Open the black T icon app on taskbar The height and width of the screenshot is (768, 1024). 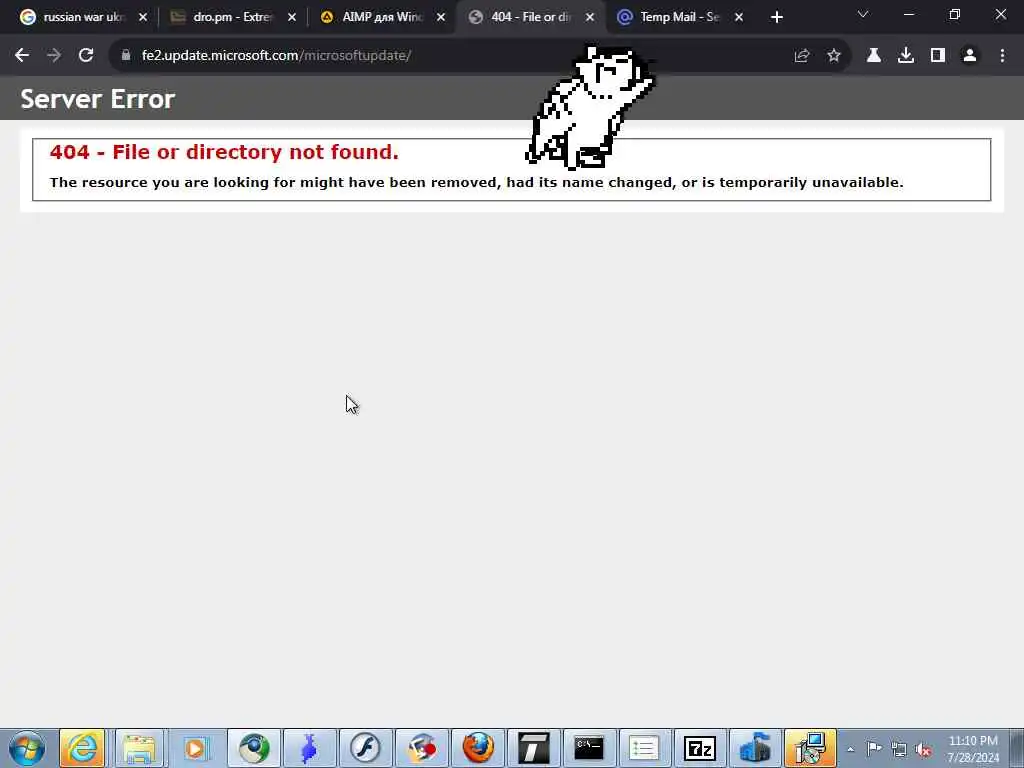pos(534,748)
